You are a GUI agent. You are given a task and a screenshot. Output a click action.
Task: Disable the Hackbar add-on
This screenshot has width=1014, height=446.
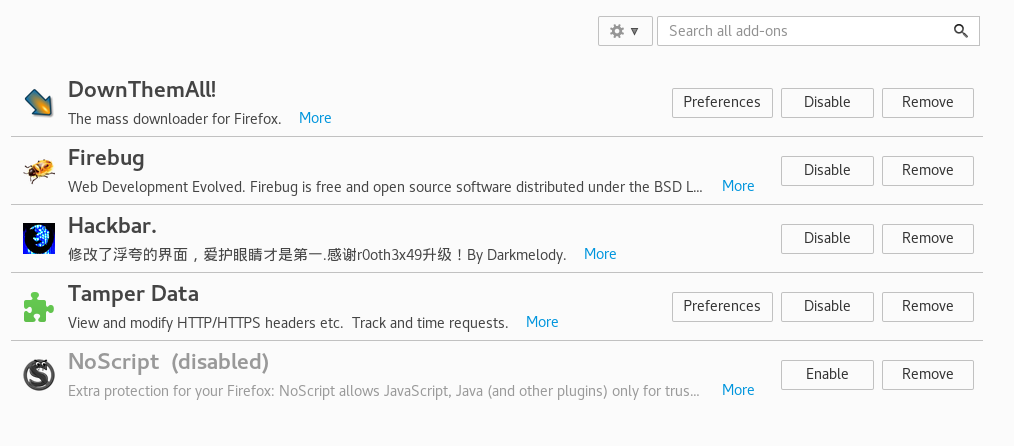[x=827, y=239]
